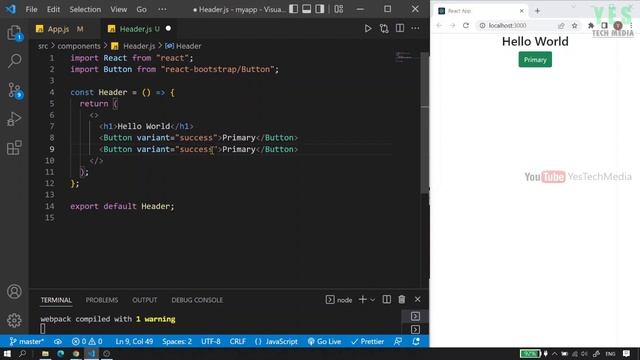Split the terminal
The height and width of the screenshot is (360, 640).
pyautogui.click(x=386, y=300)
